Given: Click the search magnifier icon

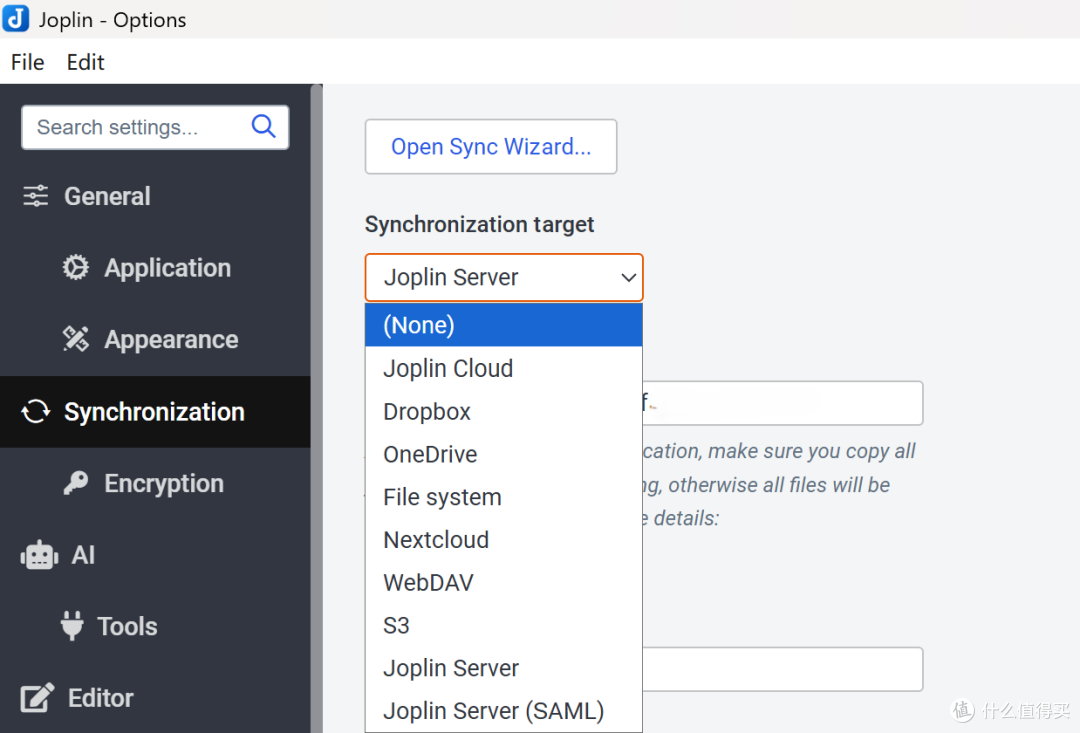Looking at the screenshot, I should pyautogui.click(x=263, y=126).
